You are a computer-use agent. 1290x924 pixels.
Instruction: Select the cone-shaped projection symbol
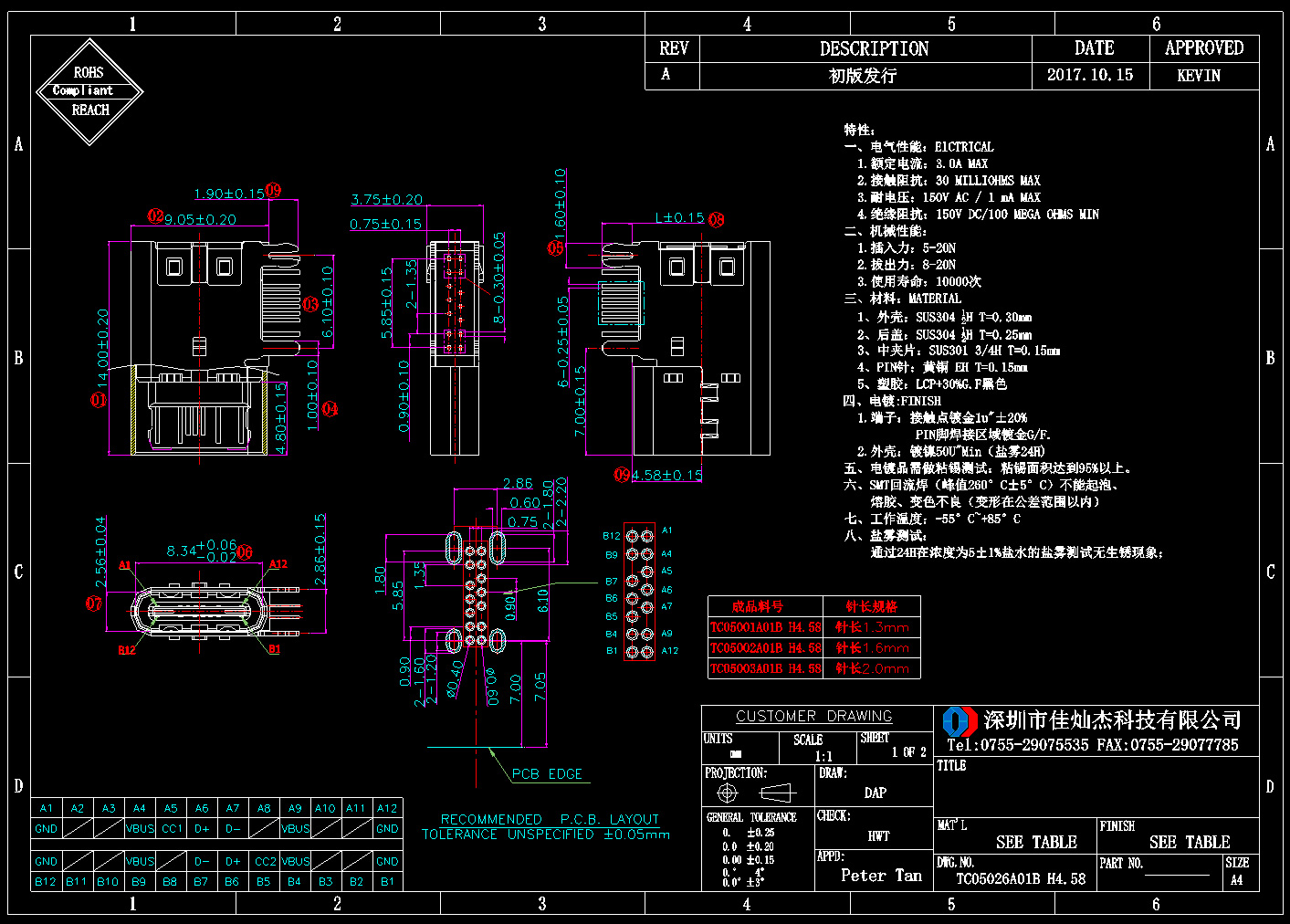[777, 792]
